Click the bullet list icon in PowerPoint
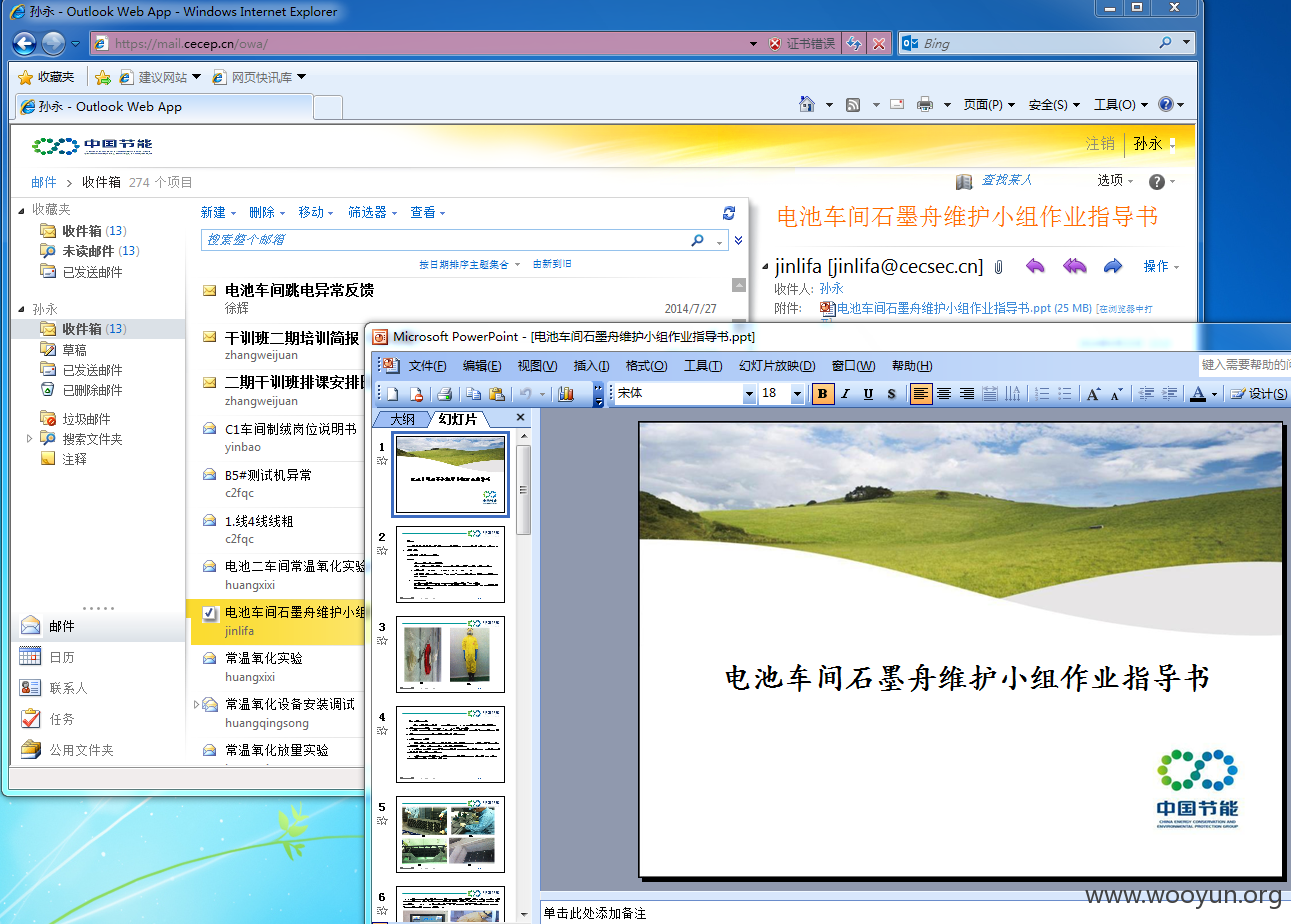This screenshot has height=924, width=1291. (1065, 394)
